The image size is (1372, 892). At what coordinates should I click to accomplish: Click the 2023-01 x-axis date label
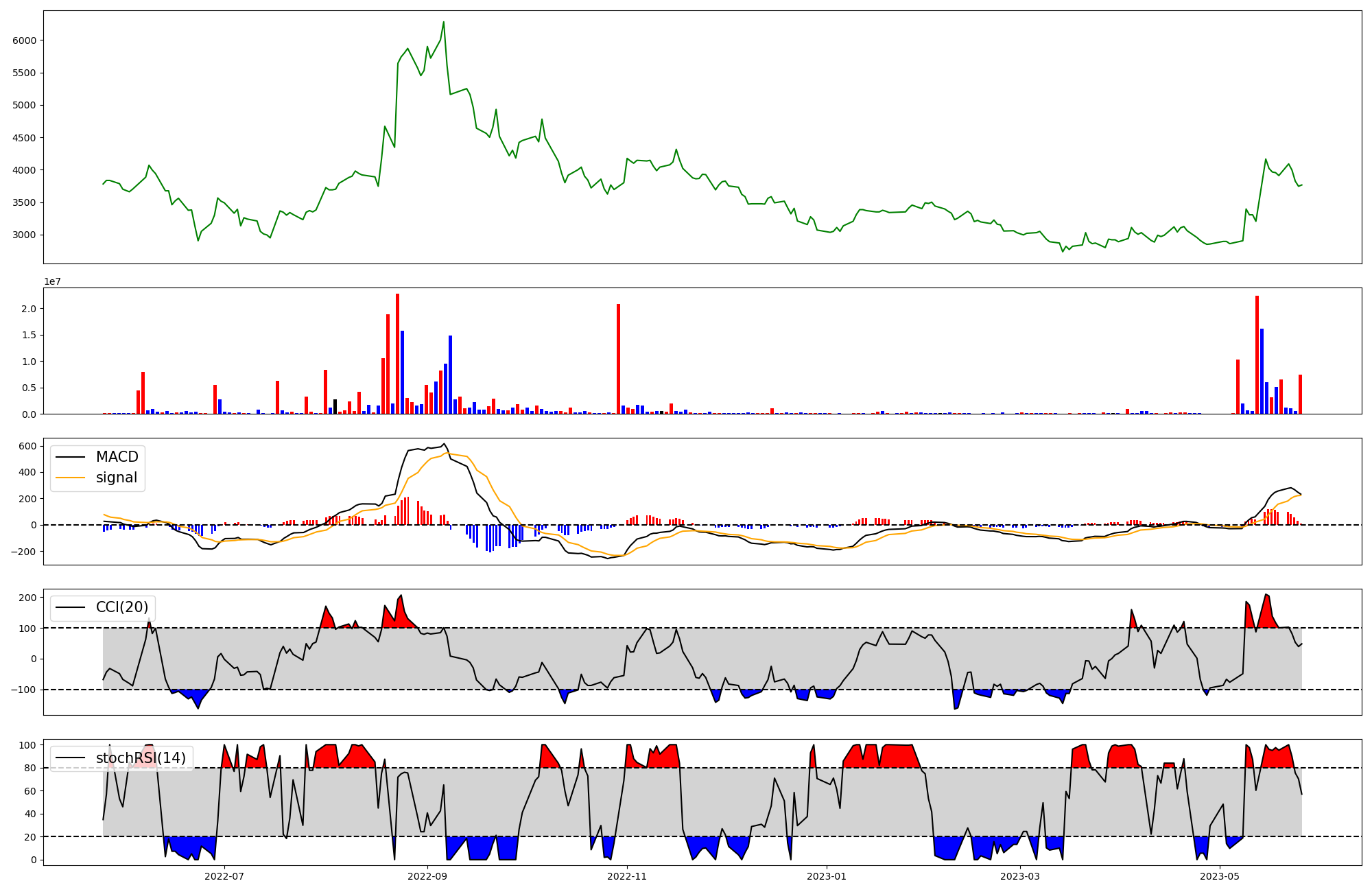pyautogui.click(x=827, y=876)
